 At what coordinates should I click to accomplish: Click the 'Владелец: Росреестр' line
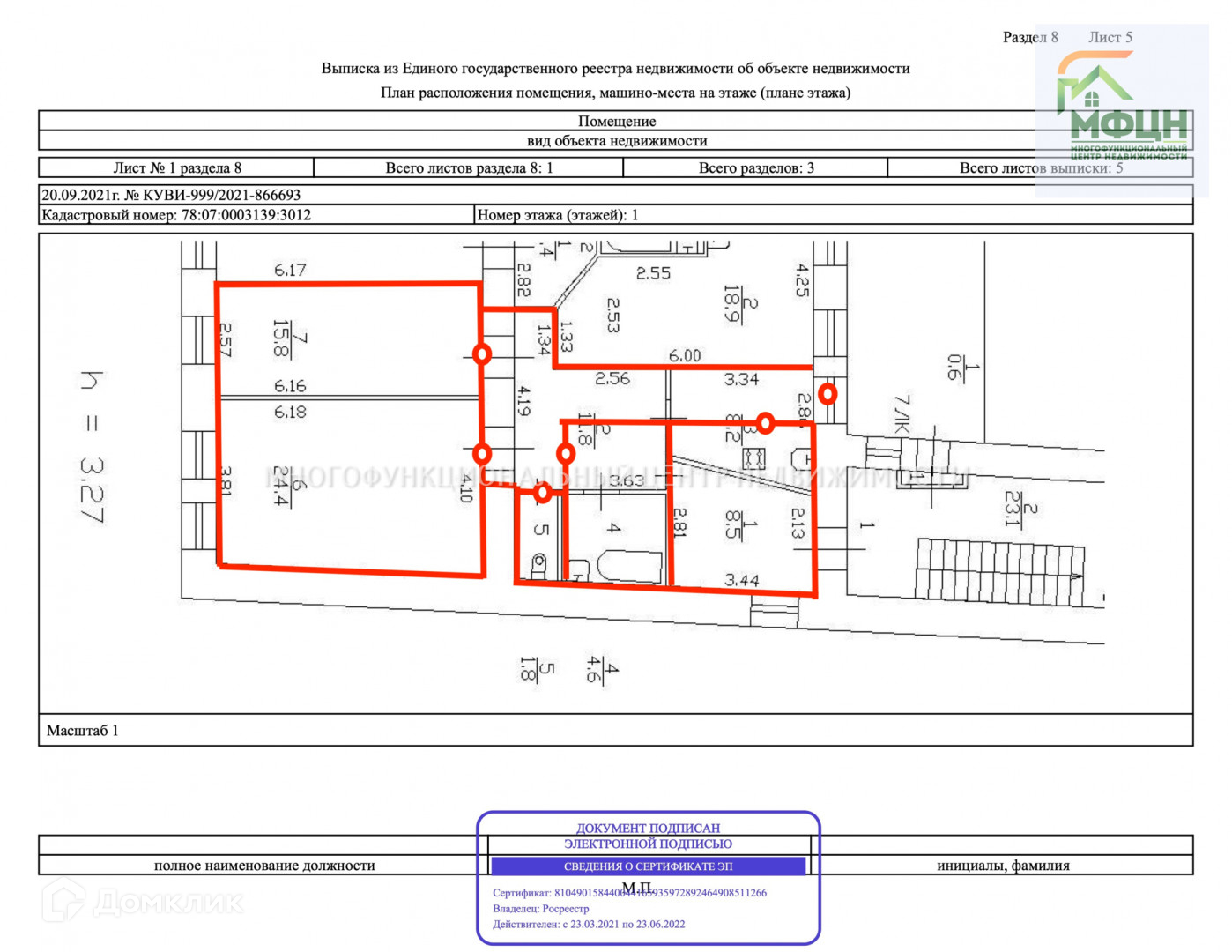pos(540,909)
